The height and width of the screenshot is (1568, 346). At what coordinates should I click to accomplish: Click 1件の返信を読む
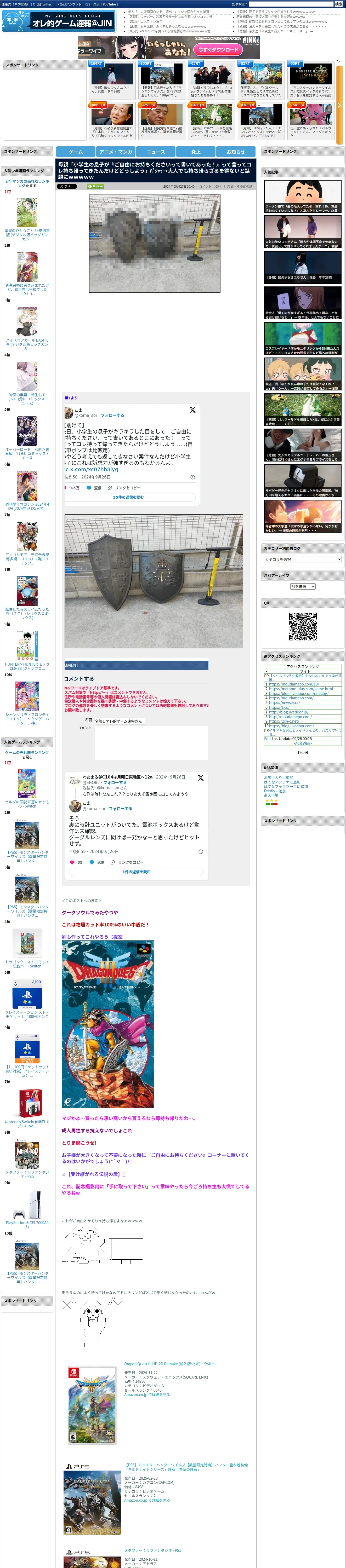[x=137, y=872]
